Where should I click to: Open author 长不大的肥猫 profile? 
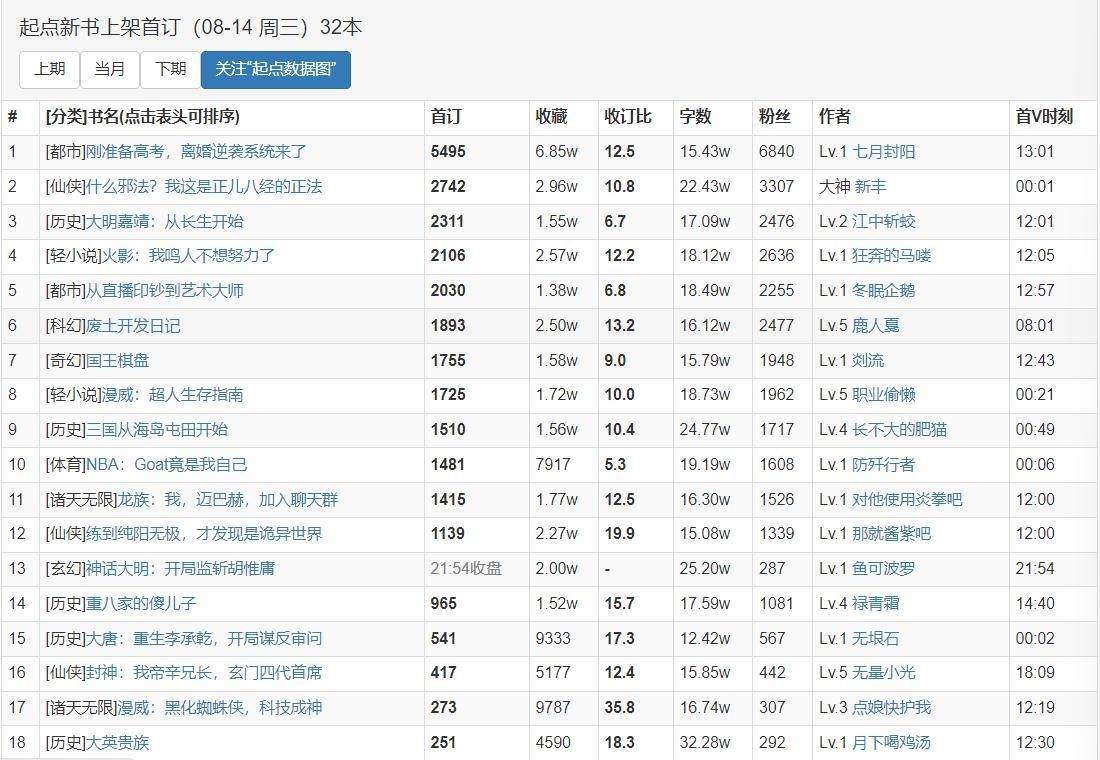899,430
